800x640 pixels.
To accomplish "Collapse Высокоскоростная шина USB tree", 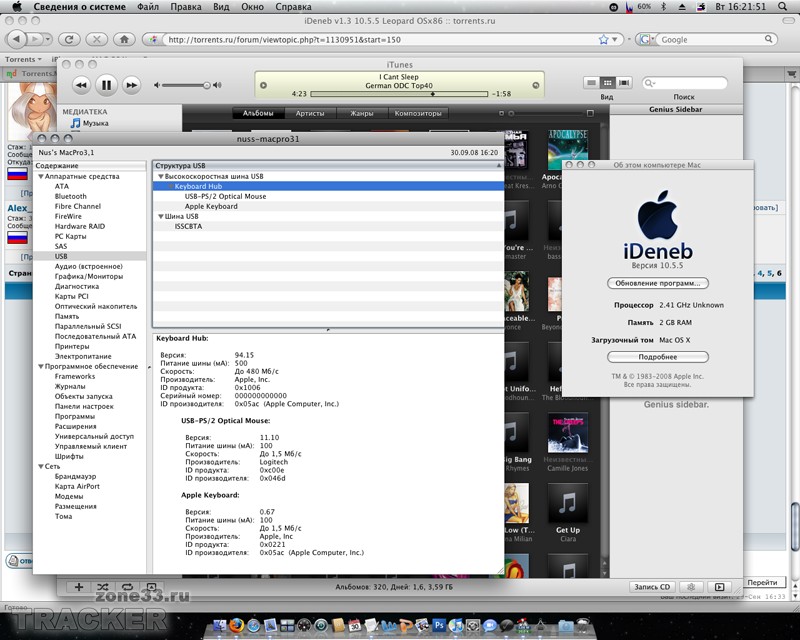I will point(160,177).
